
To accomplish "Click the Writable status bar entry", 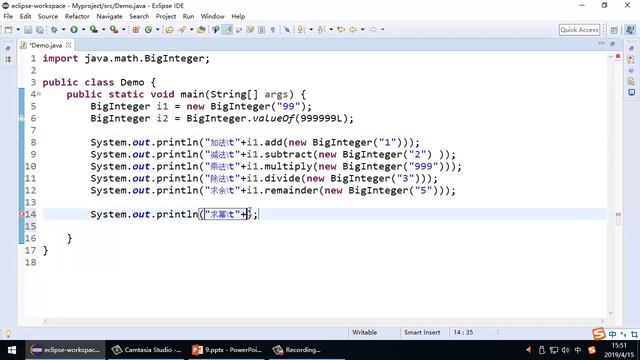I will tap(364, 333).
